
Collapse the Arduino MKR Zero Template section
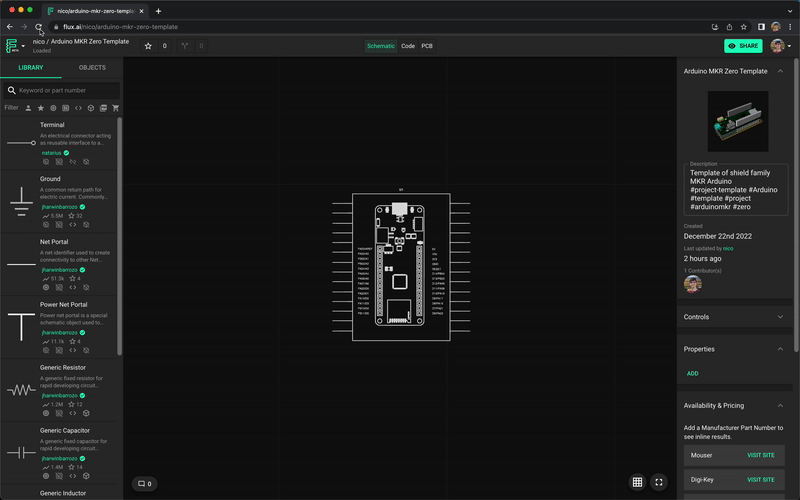click(780, 71)
